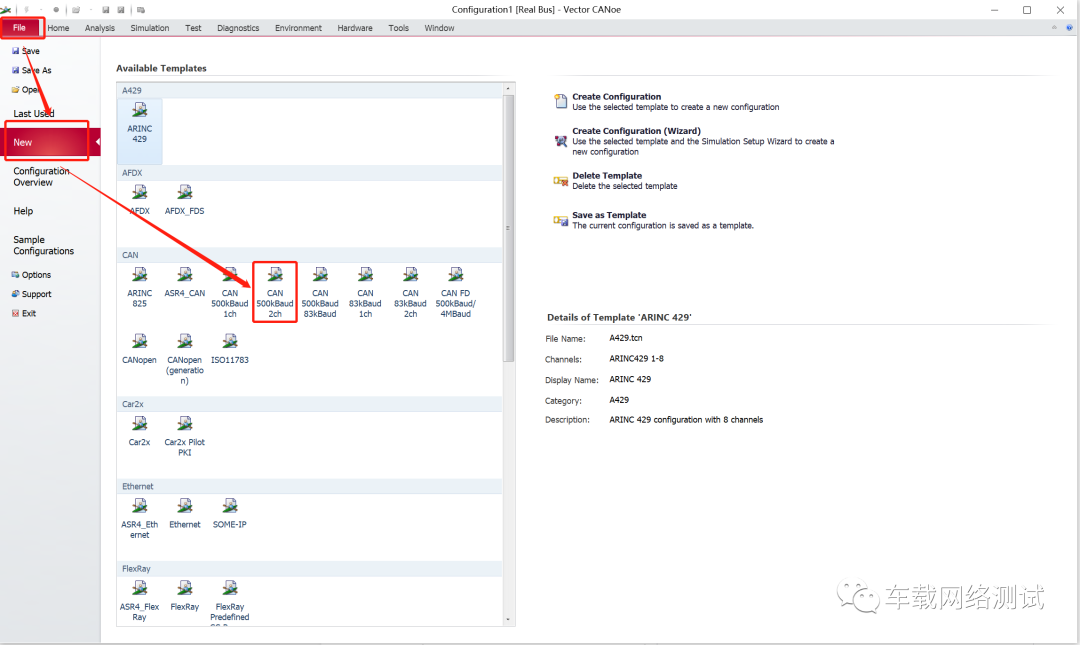Click the 'Car2x' category header
The image size is (1080, 645).
309,404
